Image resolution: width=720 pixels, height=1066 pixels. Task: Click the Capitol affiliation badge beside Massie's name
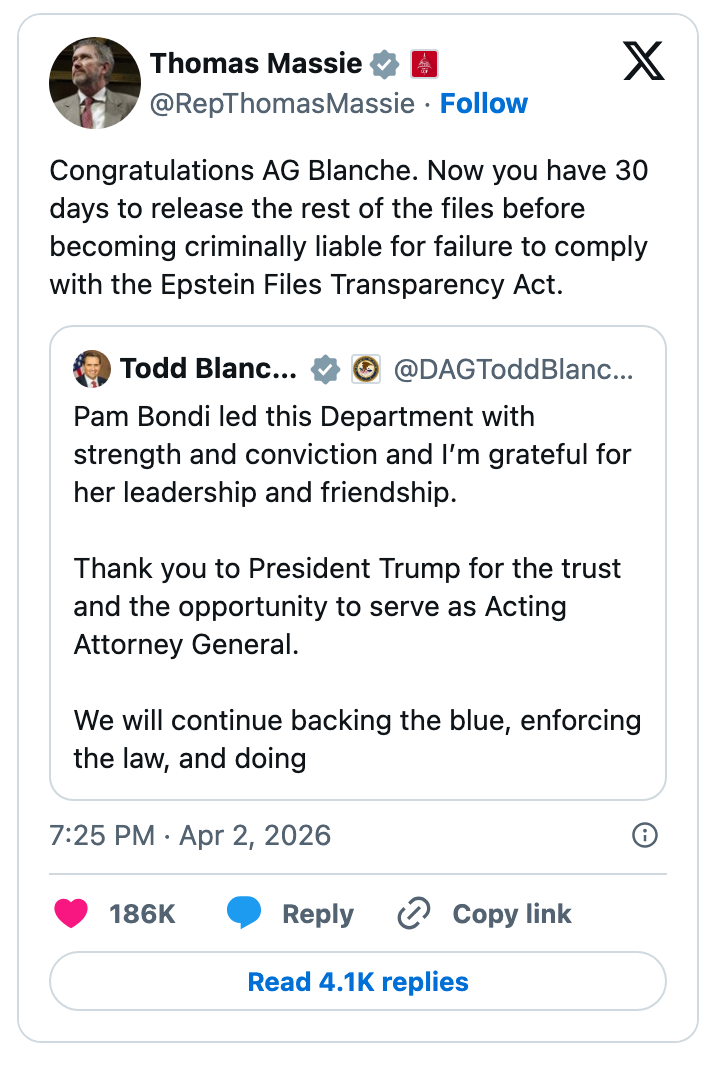pyautogui.click(x=426, y=62)
